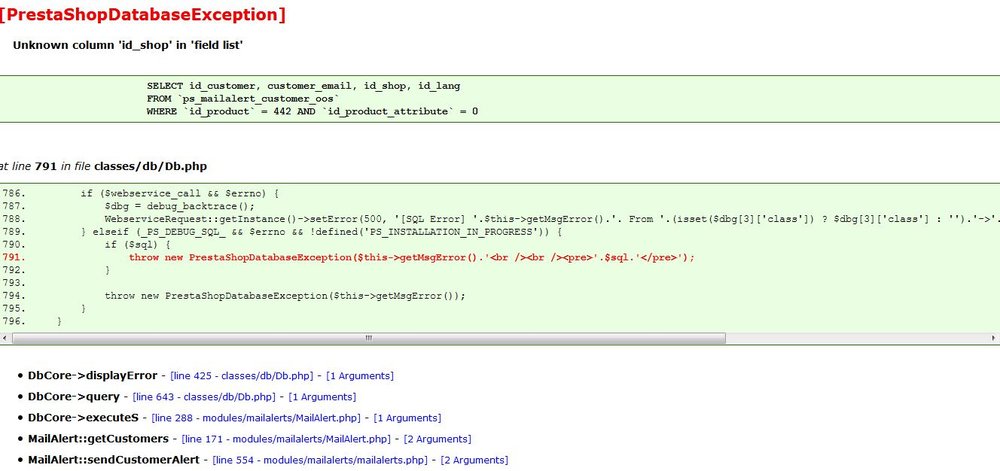Click the DbCore->displayError function name
1000x471 pixels.
pos(92,375)
